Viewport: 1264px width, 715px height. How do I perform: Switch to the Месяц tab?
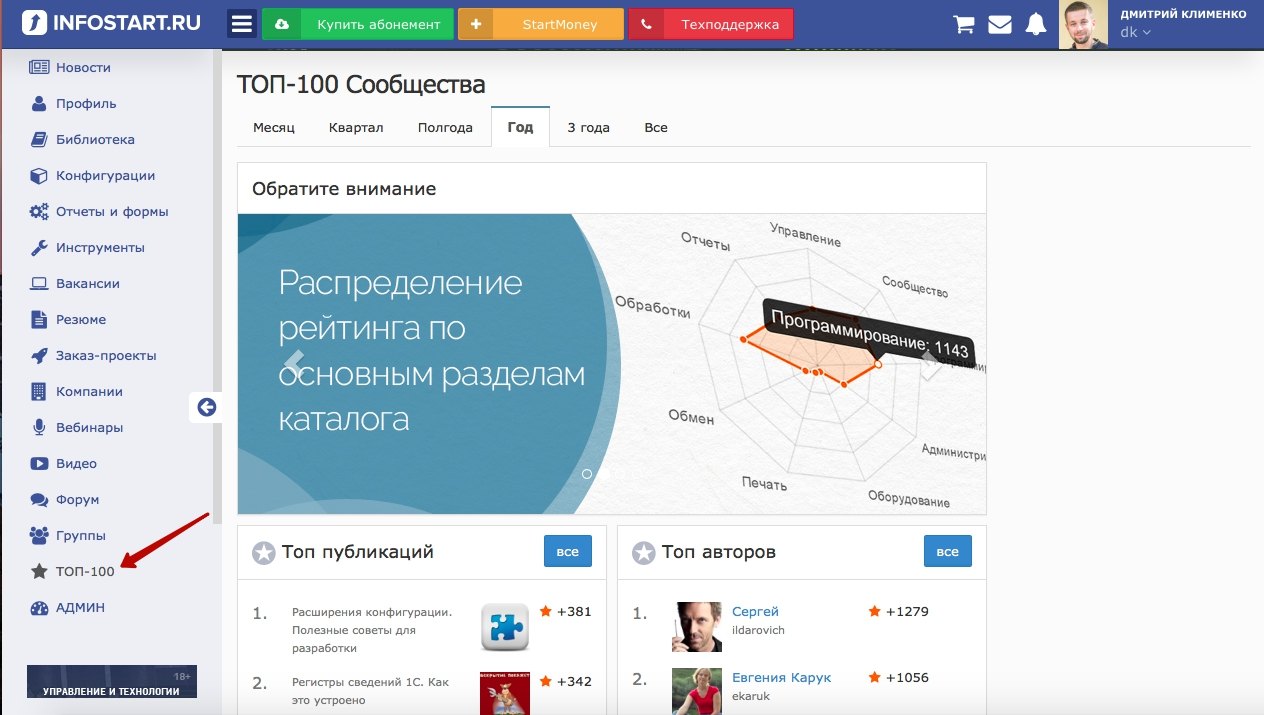(274, 127)
